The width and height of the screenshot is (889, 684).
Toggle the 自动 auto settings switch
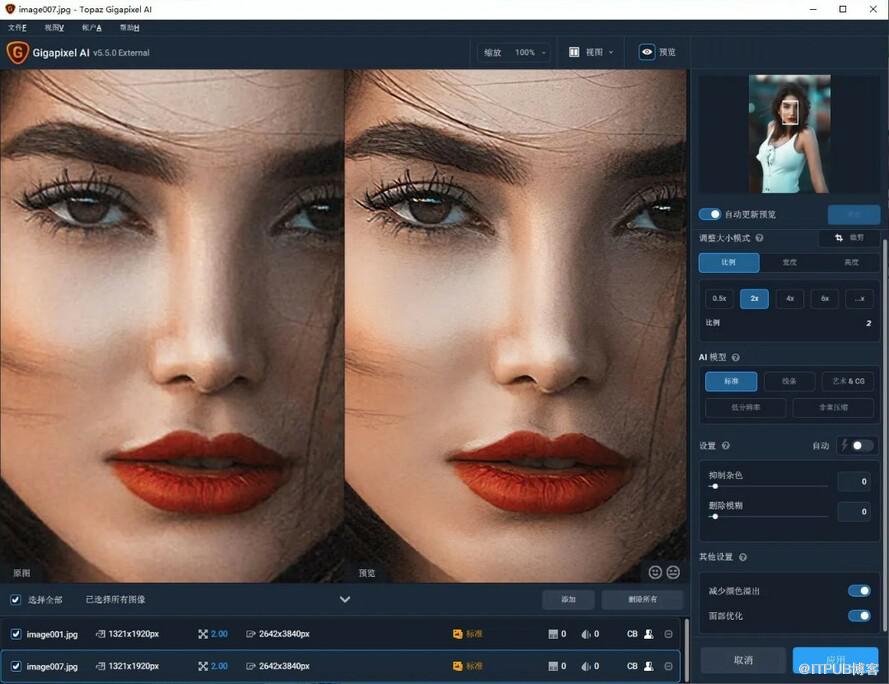(862, 446)
